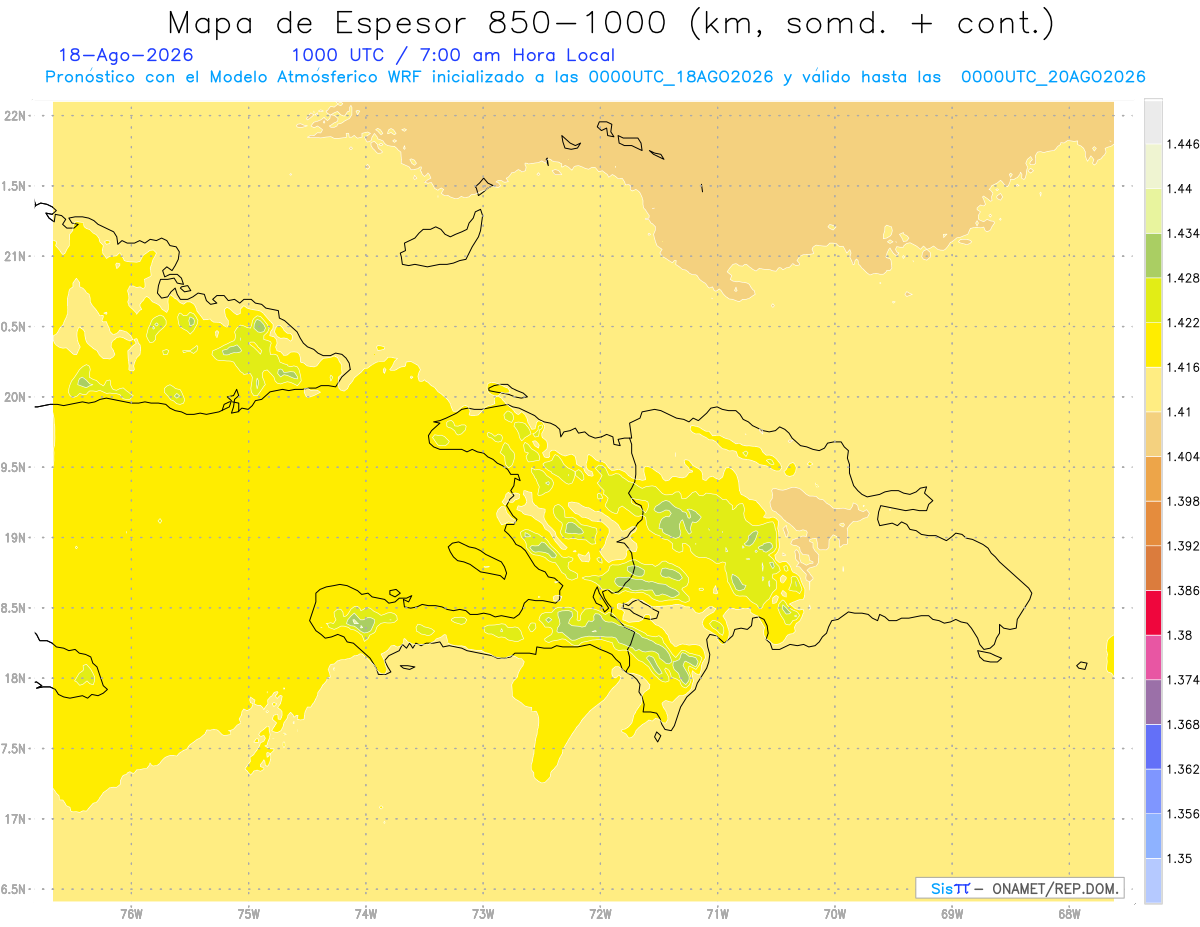Screen dimensions: 1200x927
Task: Click the colorbar value '1.428'
Action: pyautogui.click(x=1182, y=278)
